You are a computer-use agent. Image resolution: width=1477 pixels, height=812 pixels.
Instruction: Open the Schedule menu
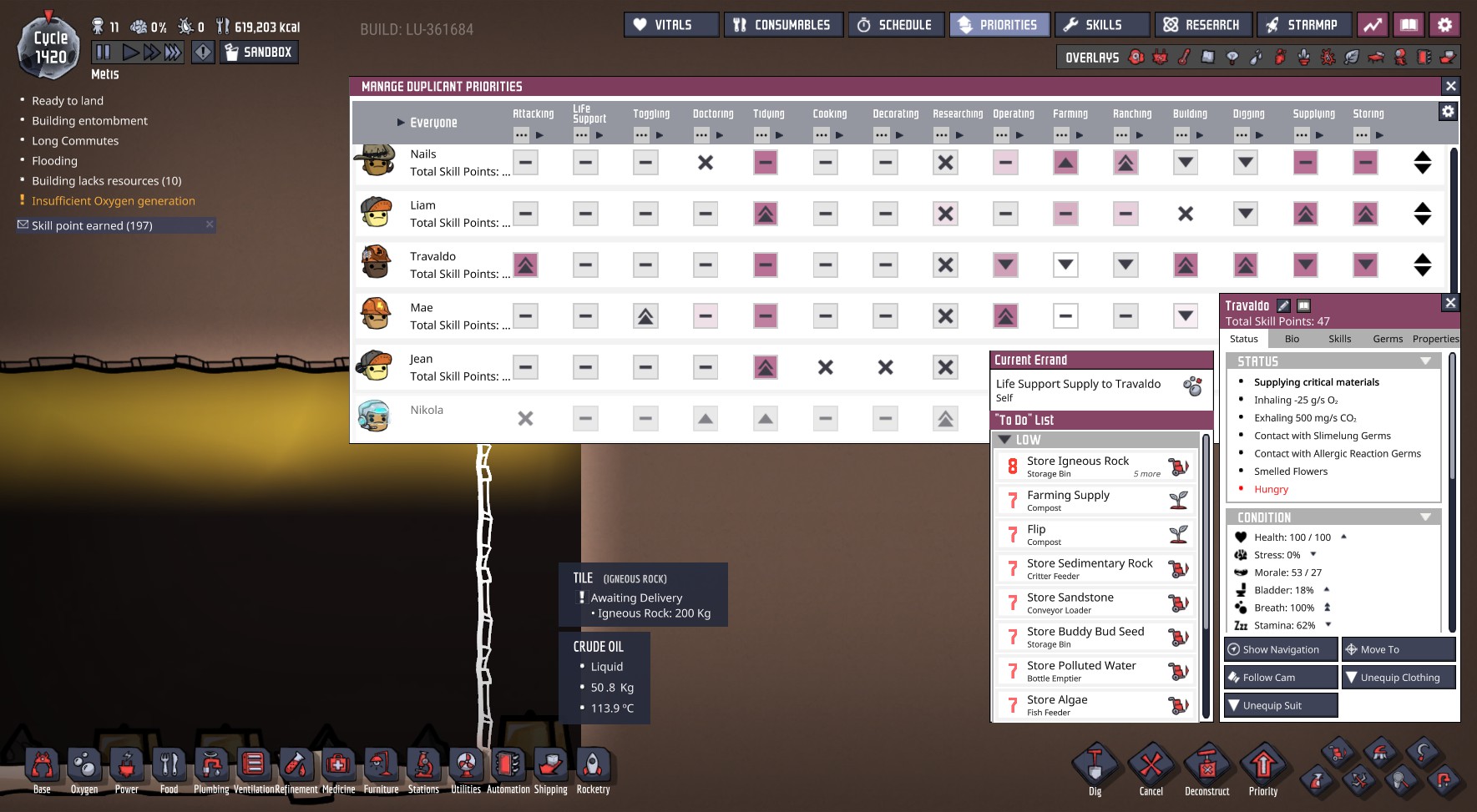897,25
